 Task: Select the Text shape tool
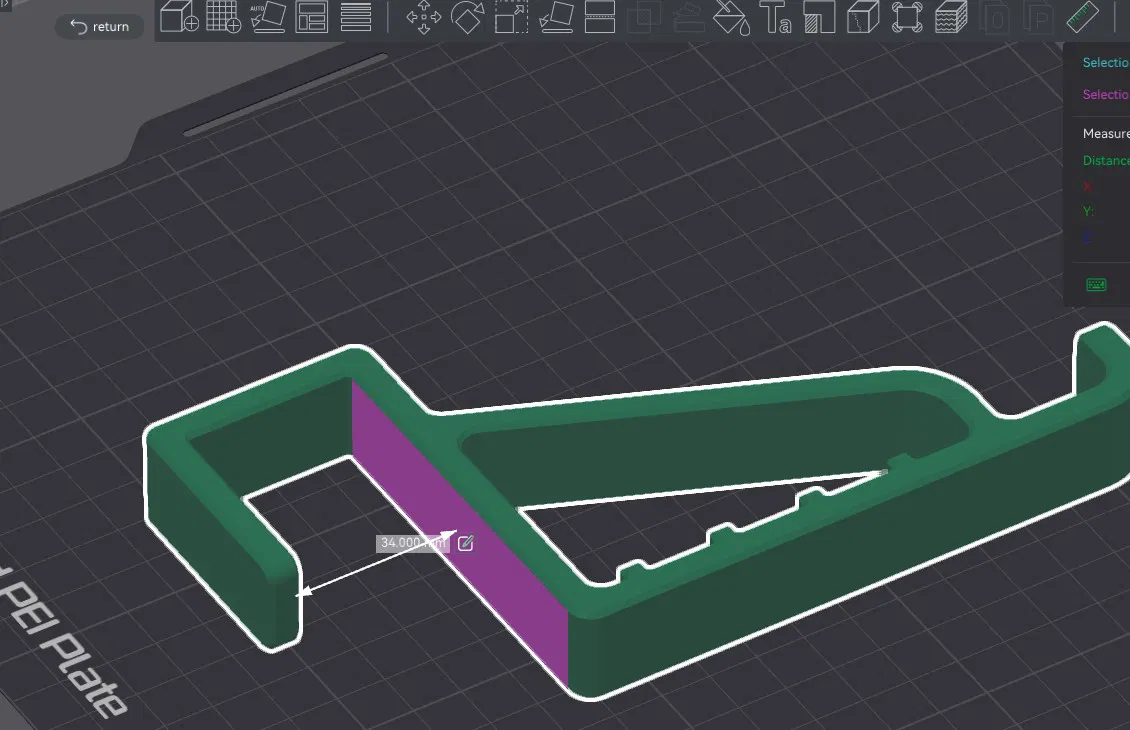[x=775, y=17]
